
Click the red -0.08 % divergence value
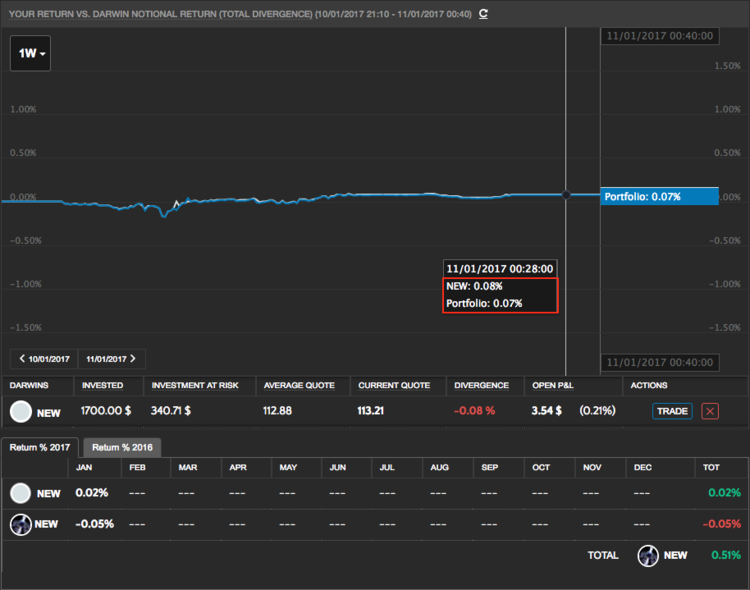(x=475, y=411)
